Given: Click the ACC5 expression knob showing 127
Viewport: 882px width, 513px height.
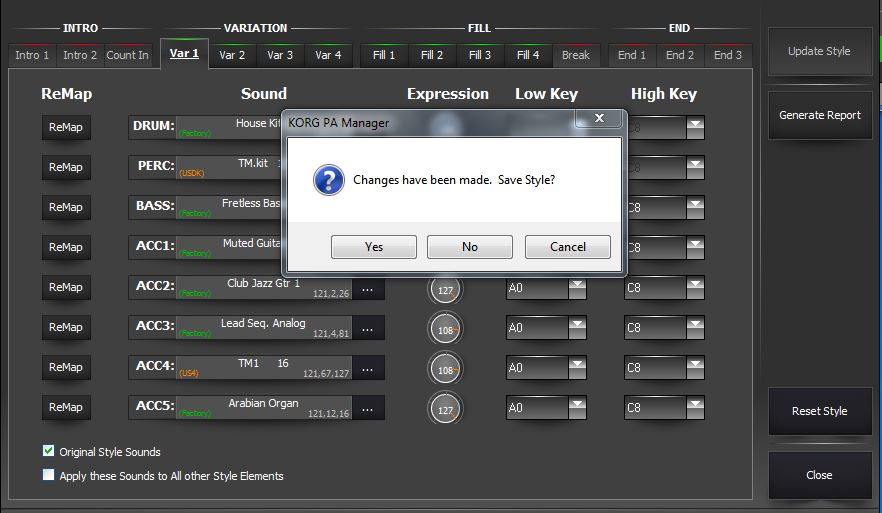Looking at the screenshot, I should pyautogui.click(x=445, y=408).
